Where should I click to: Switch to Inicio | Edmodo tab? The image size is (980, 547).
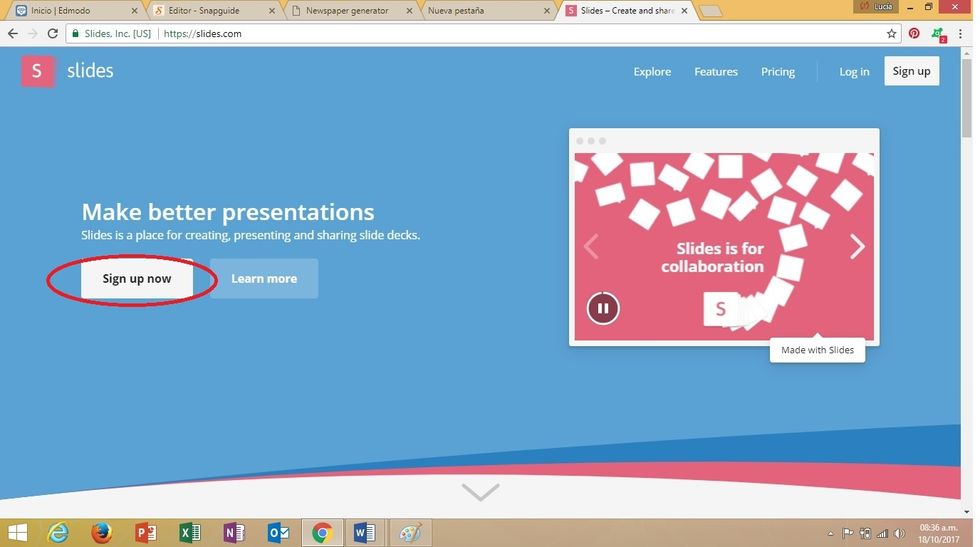coord(74,11)
